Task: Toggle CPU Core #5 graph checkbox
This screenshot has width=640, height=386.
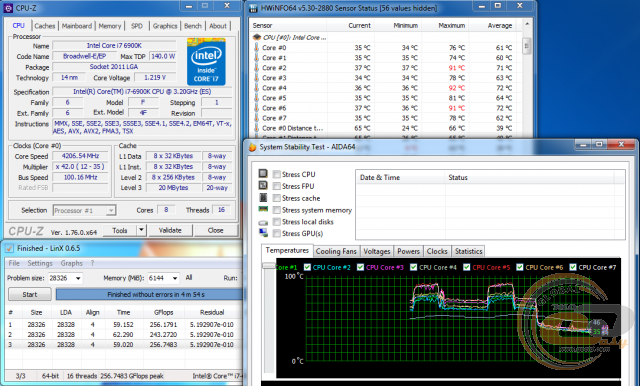Action: click(467, 267)
